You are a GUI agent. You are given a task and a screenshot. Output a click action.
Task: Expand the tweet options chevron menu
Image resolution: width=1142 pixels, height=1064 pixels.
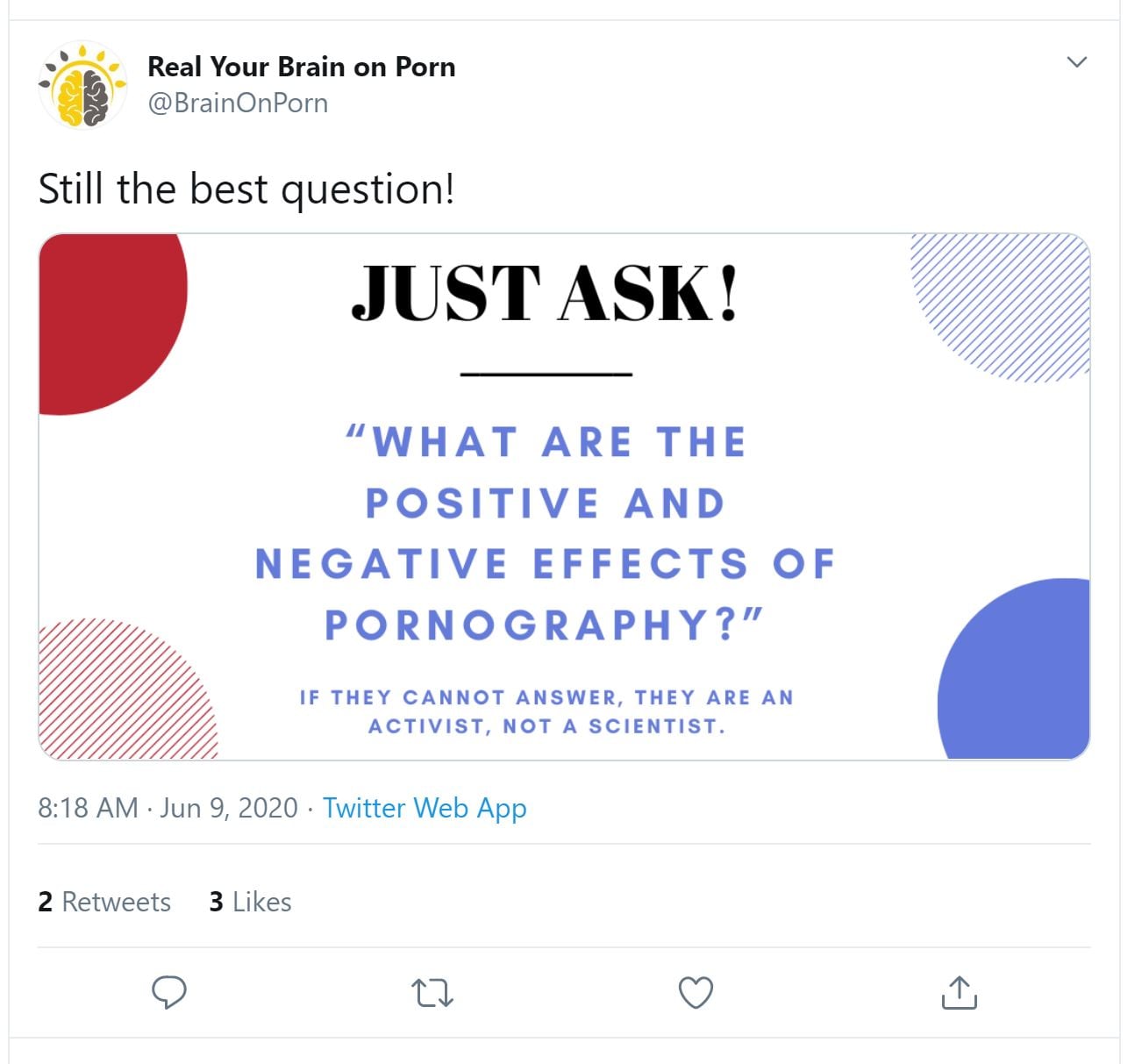[x=1076, y=62]
